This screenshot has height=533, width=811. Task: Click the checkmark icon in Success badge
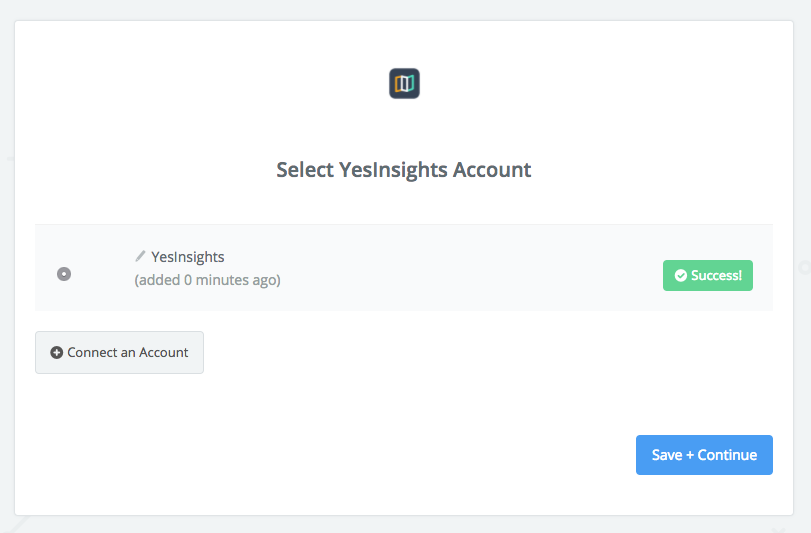681,276
